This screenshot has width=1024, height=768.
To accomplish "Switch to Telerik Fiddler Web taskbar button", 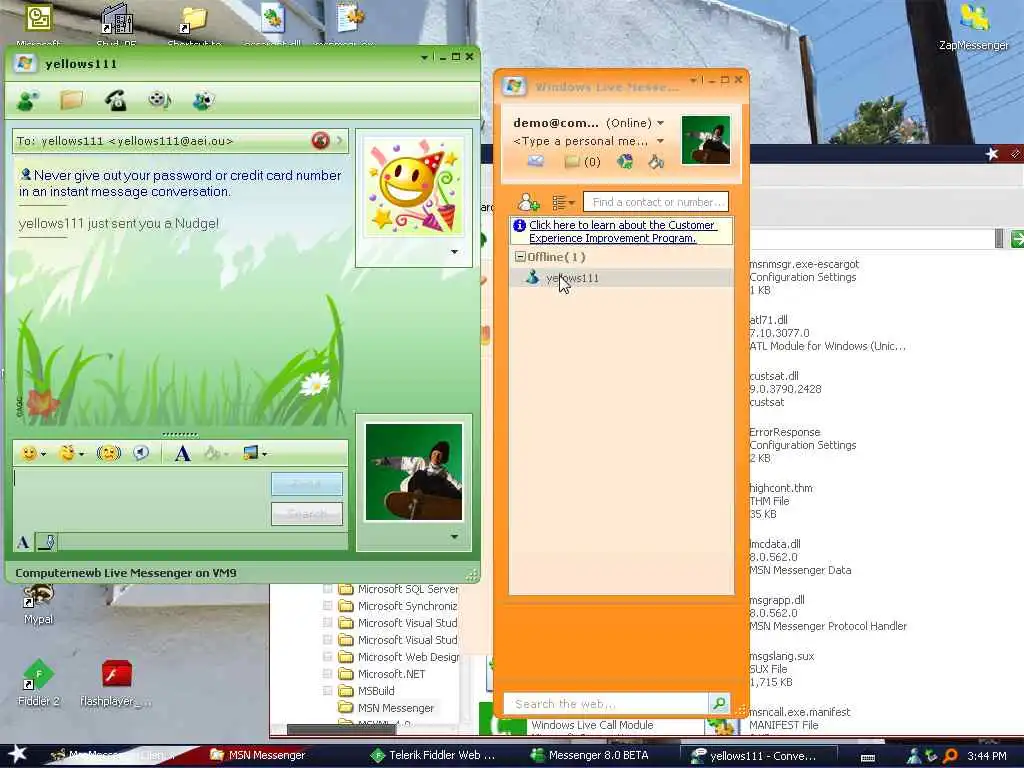I will [434, 755].
